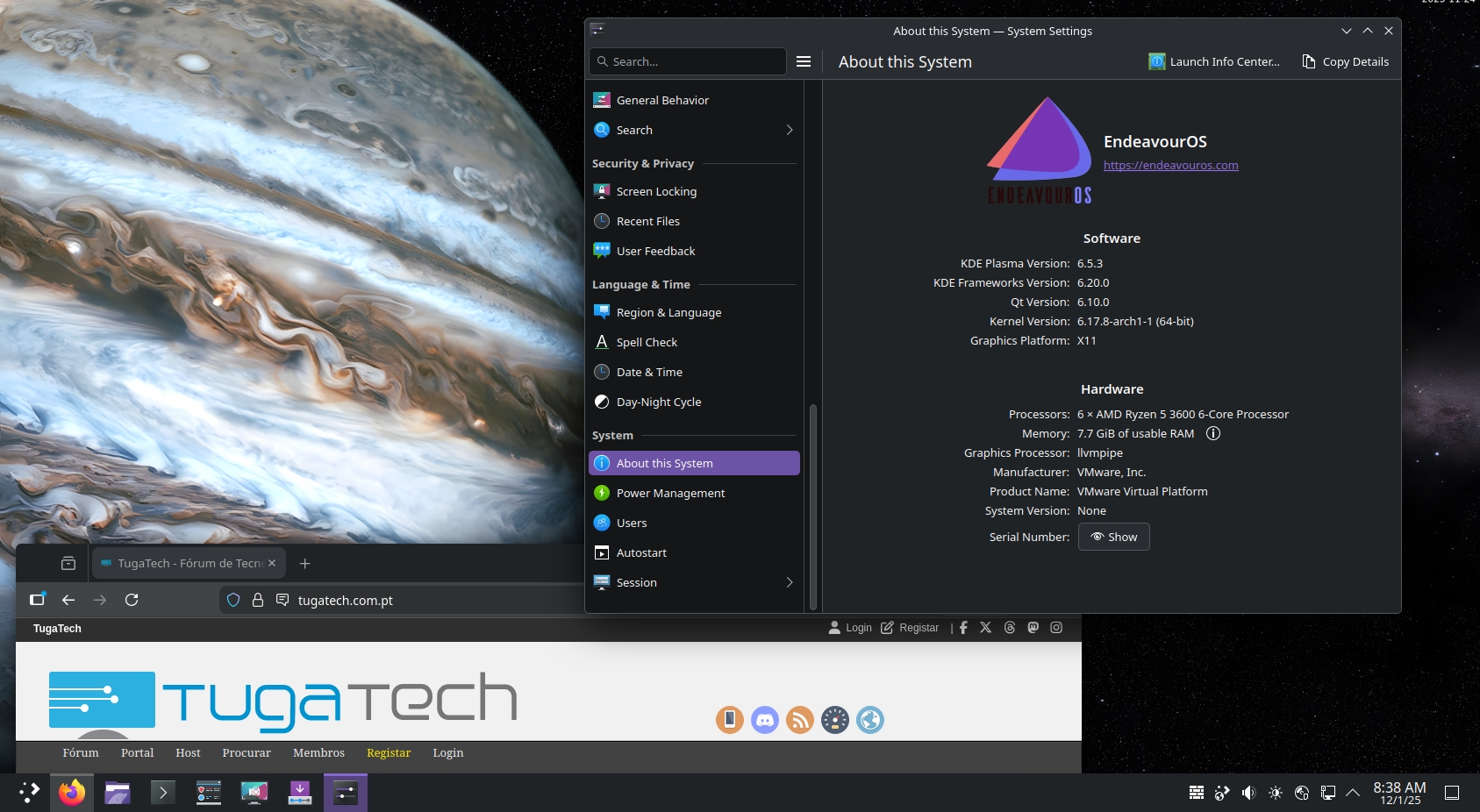Select Power Management in sidebar

(x=670, y=493)
